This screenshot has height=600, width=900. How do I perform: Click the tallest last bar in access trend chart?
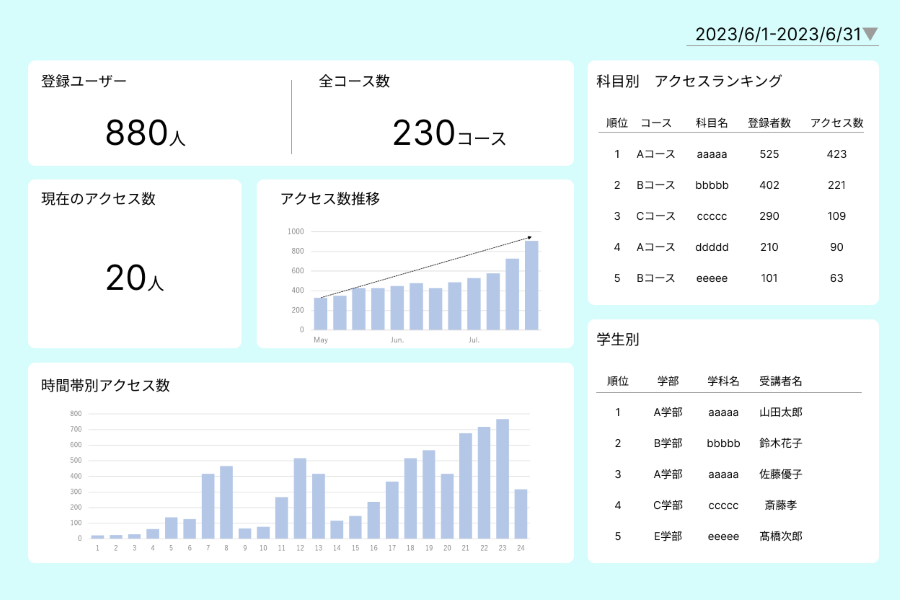pos(532,285)
